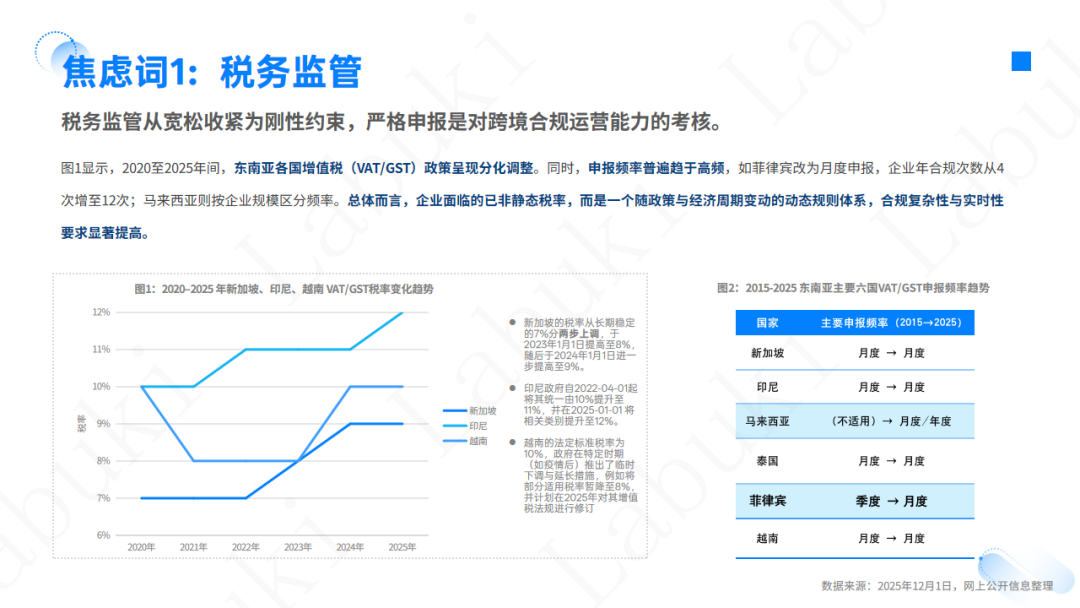
Task: Click the bold phrase 东南亚各国增值税（VAT/GST）政策呈现分化调整
Action: click(x=384, y=168)
